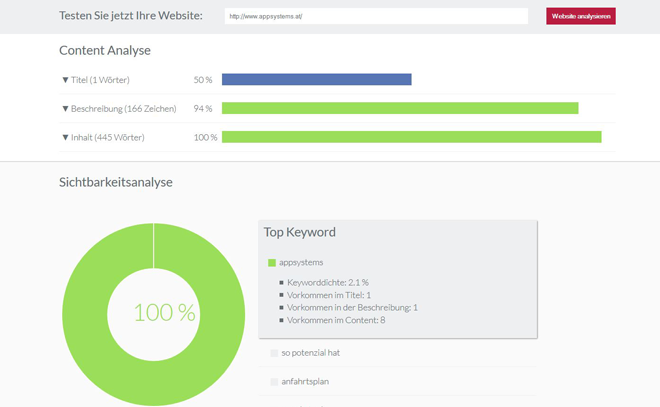Image resolution: width=660 pixels, height=407 pixels.
Task: Toggle the Inhalt (445 Wörter) disclosure arrow
Action: coord(66,137)
